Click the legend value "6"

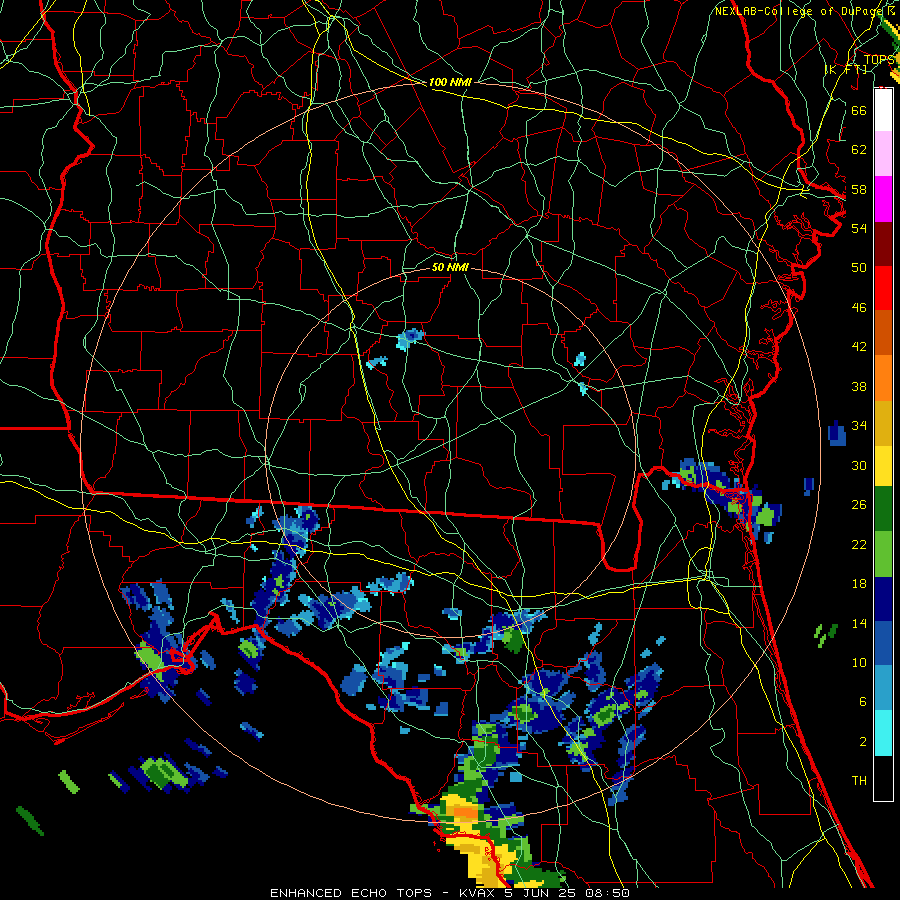(862, 702)
